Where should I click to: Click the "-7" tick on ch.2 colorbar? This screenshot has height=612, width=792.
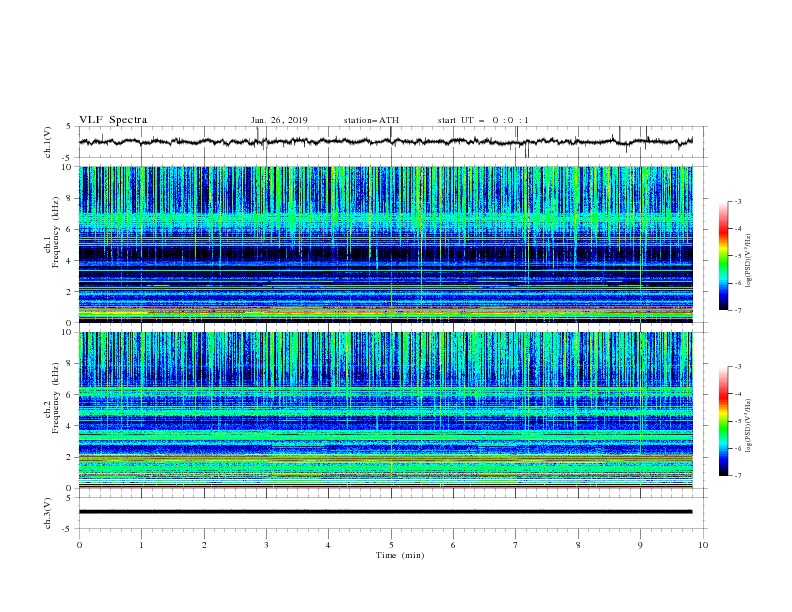coord(737,476)
